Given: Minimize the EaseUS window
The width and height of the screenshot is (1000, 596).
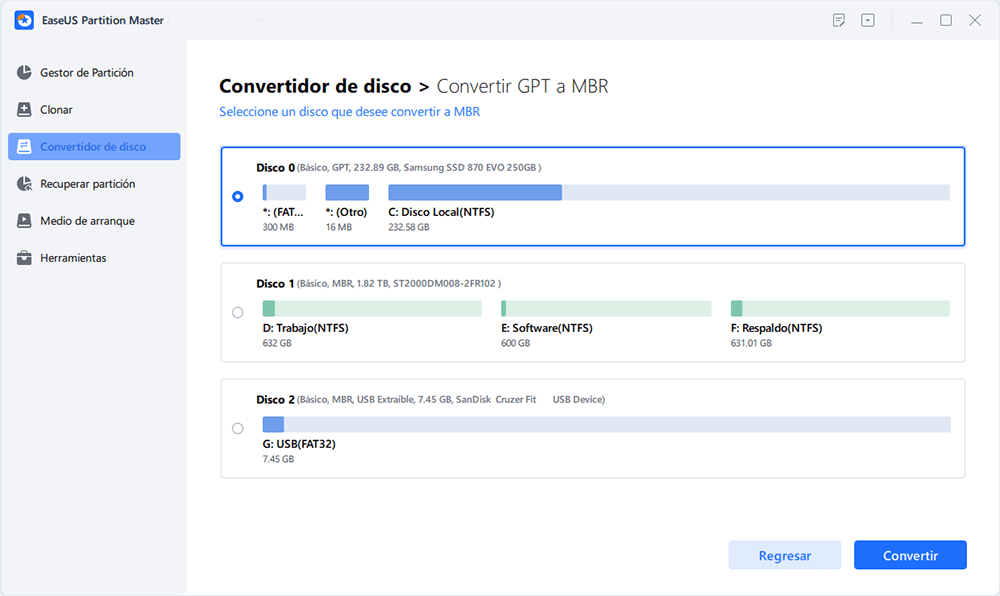Looking at the screenshot, I should [x=917, y=21].
